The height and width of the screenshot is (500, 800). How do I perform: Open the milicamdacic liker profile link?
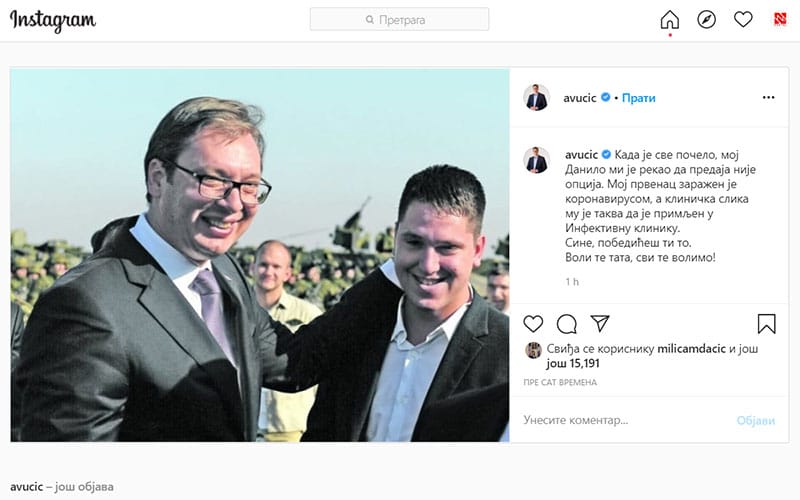click(x=691, y=349)
